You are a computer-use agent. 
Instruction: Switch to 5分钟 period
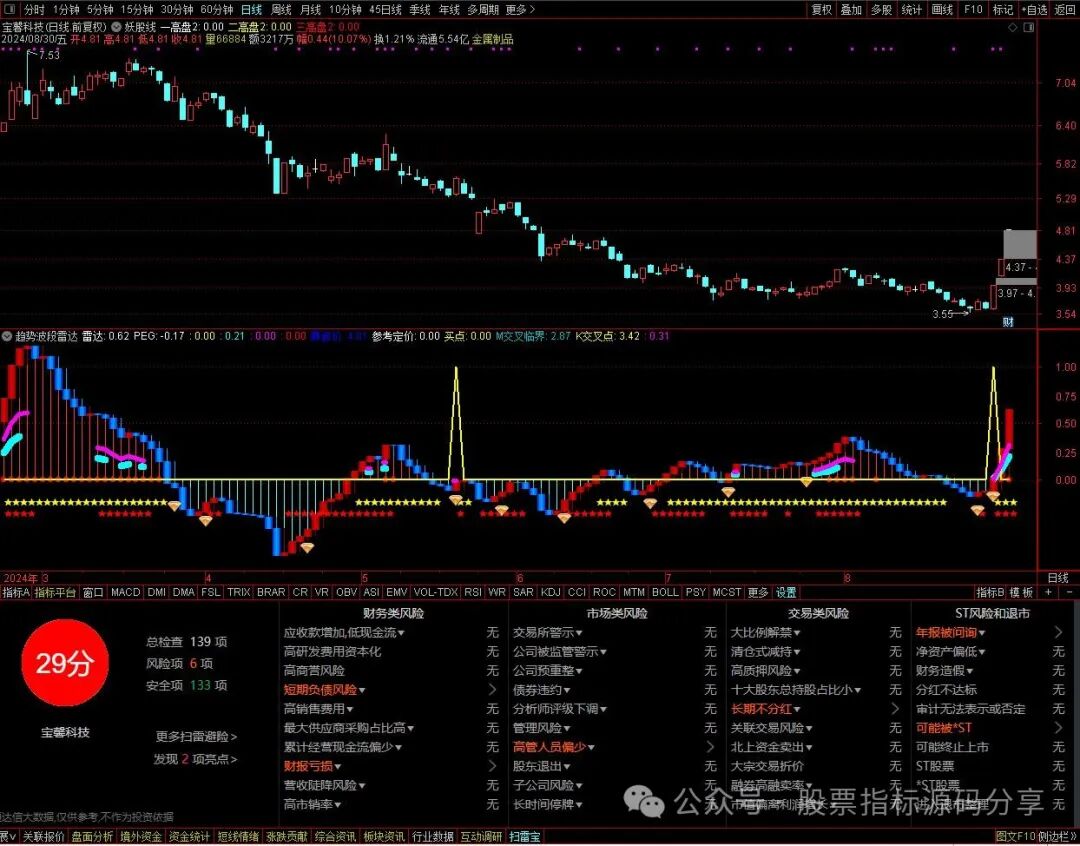pos(101,10)
